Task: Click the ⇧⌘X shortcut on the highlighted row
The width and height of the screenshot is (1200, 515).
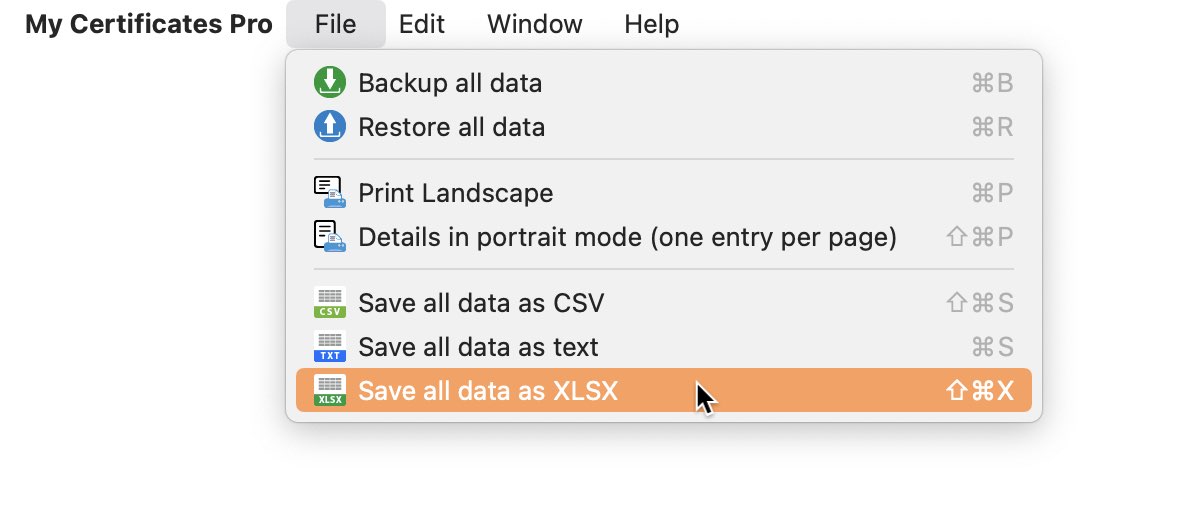Action: point(980,391)
